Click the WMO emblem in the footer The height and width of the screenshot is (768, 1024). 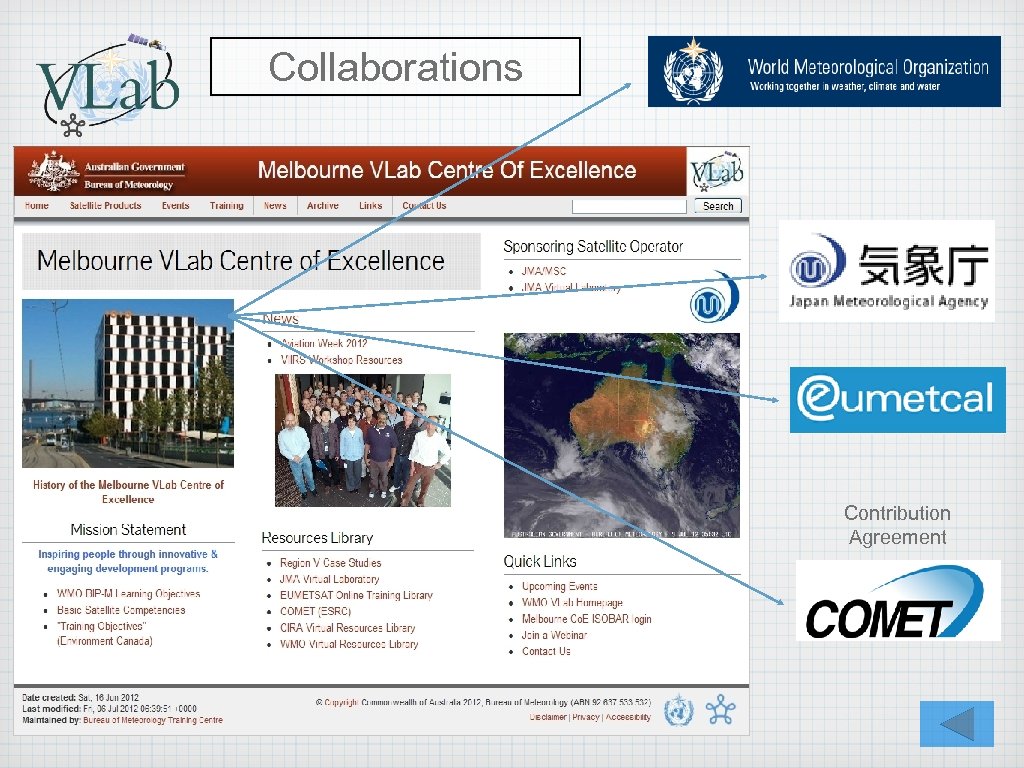tap(679, 711)
